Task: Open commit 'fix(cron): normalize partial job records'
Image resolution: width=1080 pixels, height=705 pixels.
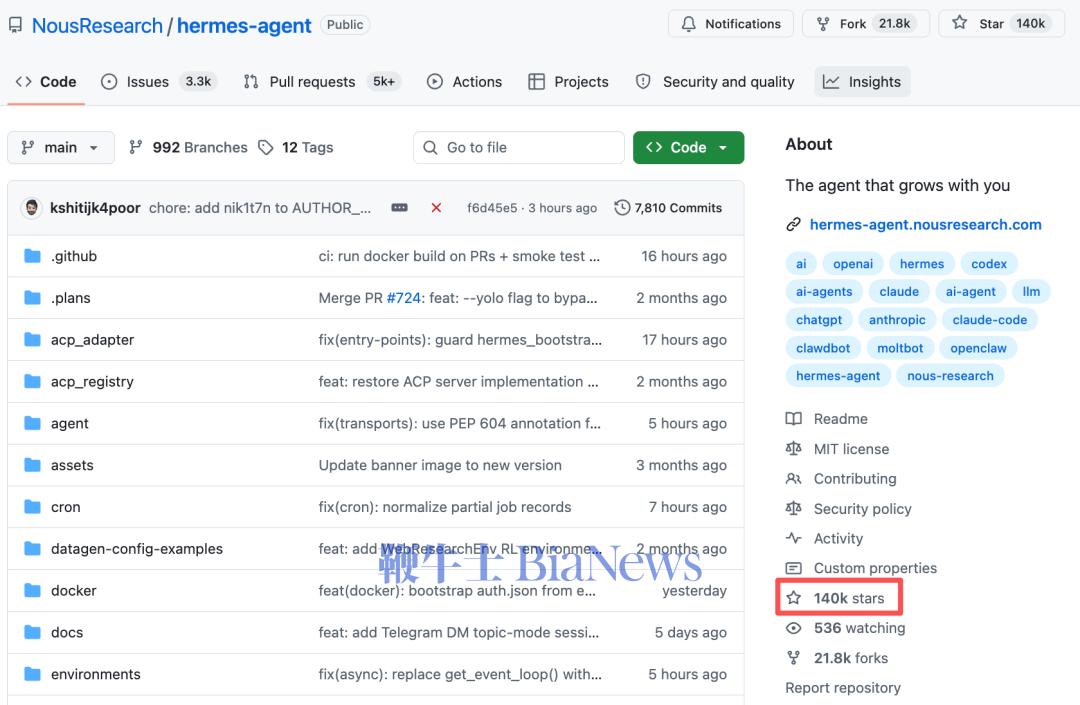Action: pos(445,507)
